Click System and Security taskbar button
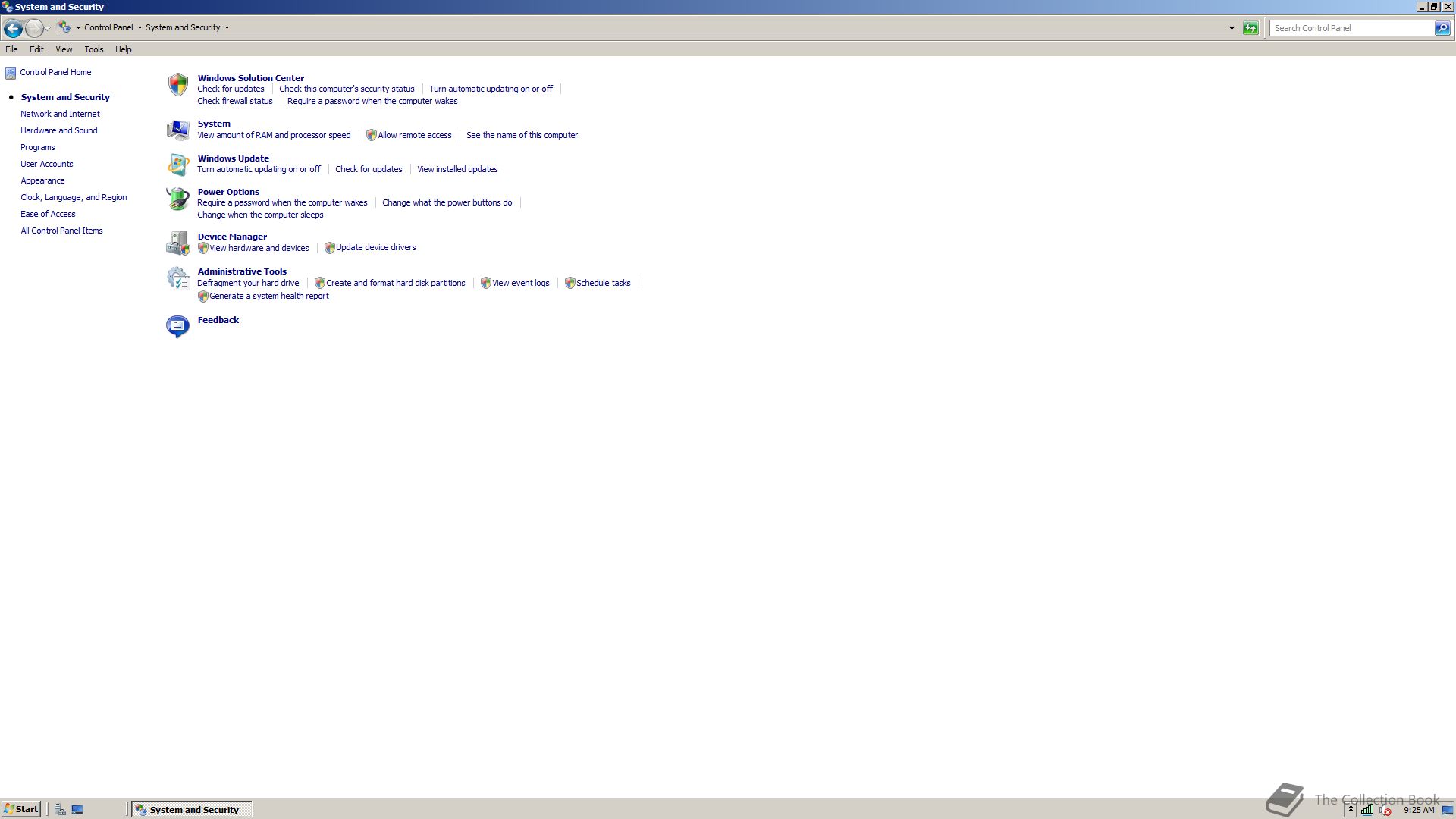Viewport: 1456px width, 819px height. (x=192, y=809)
